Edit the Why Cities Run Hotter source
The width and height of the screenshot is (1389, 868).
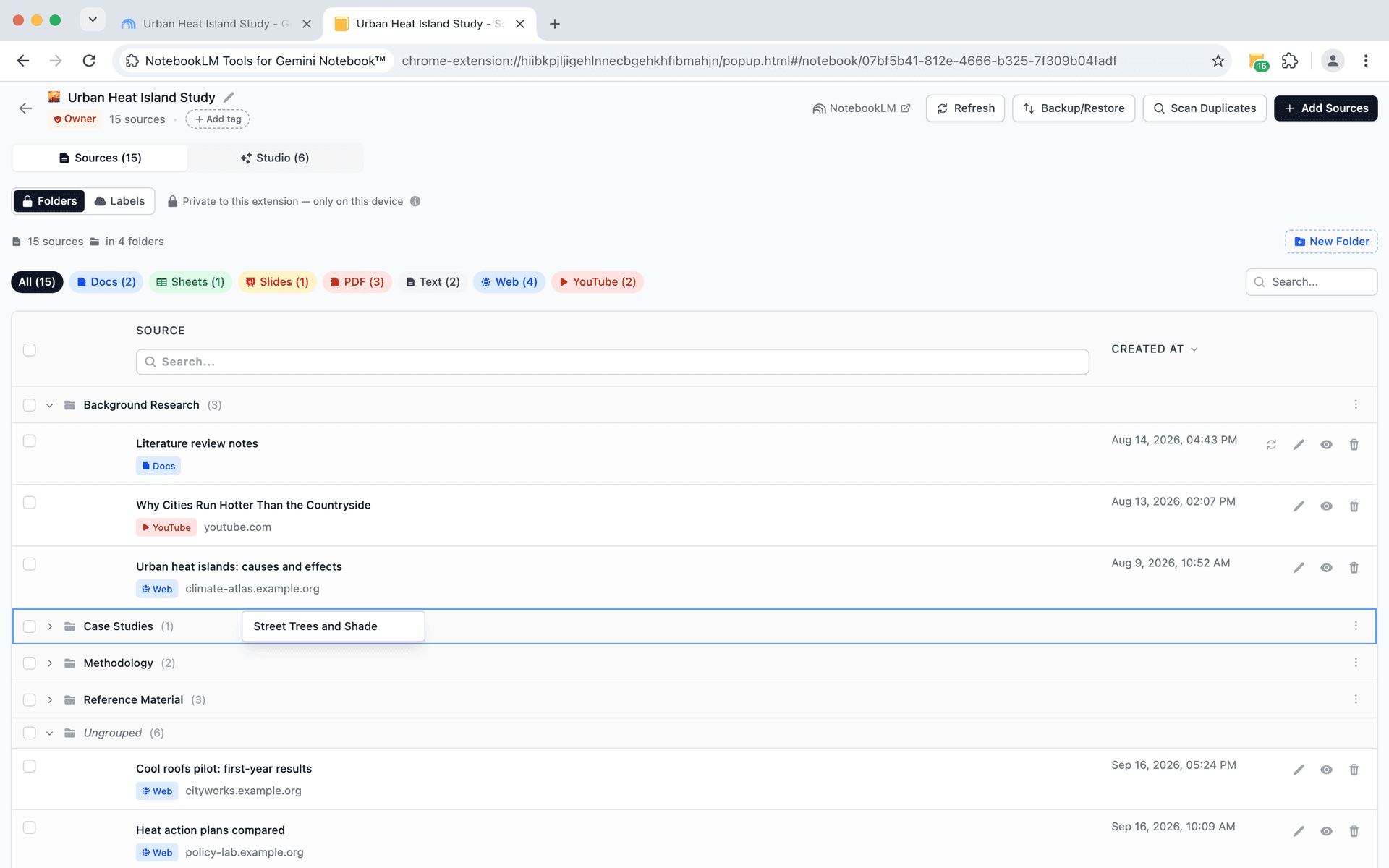point(1299,506)
